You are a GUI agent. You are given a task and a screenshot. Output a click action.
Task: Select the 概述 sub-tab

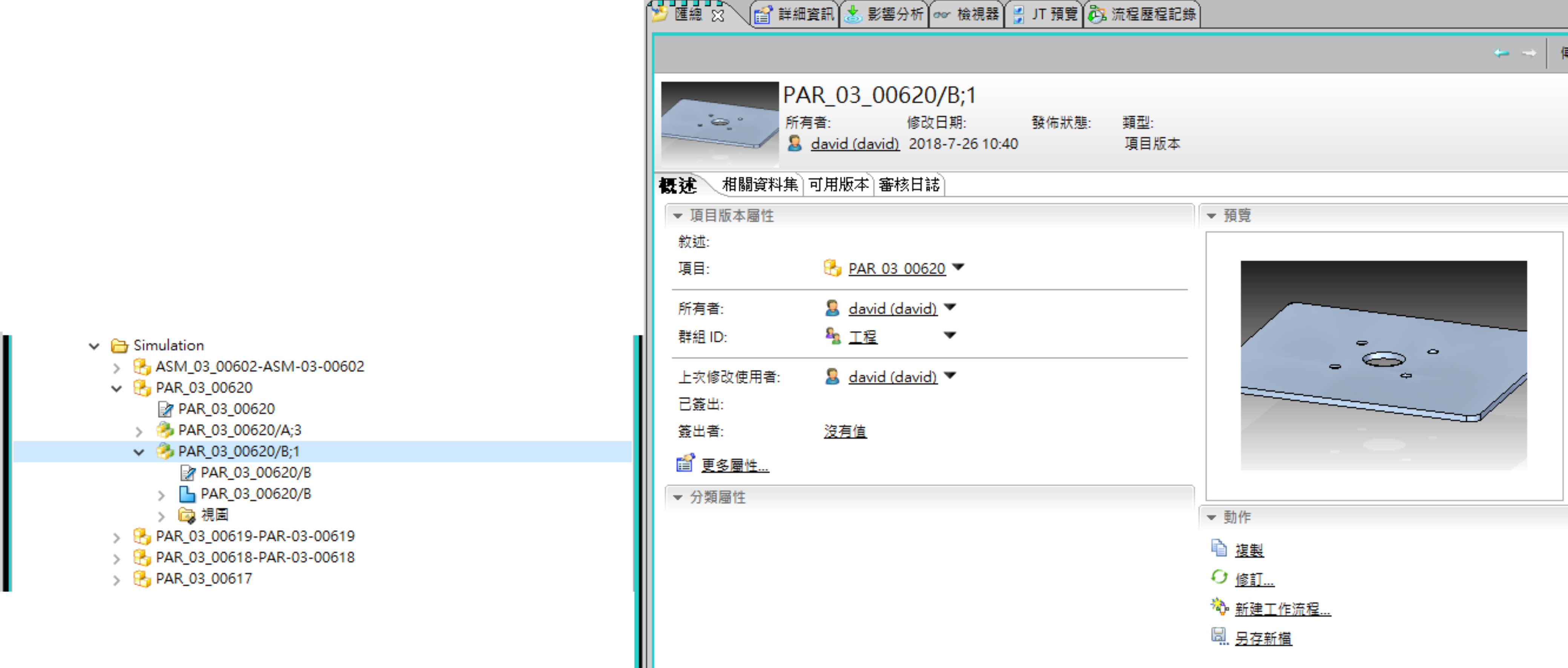[677, 185]
